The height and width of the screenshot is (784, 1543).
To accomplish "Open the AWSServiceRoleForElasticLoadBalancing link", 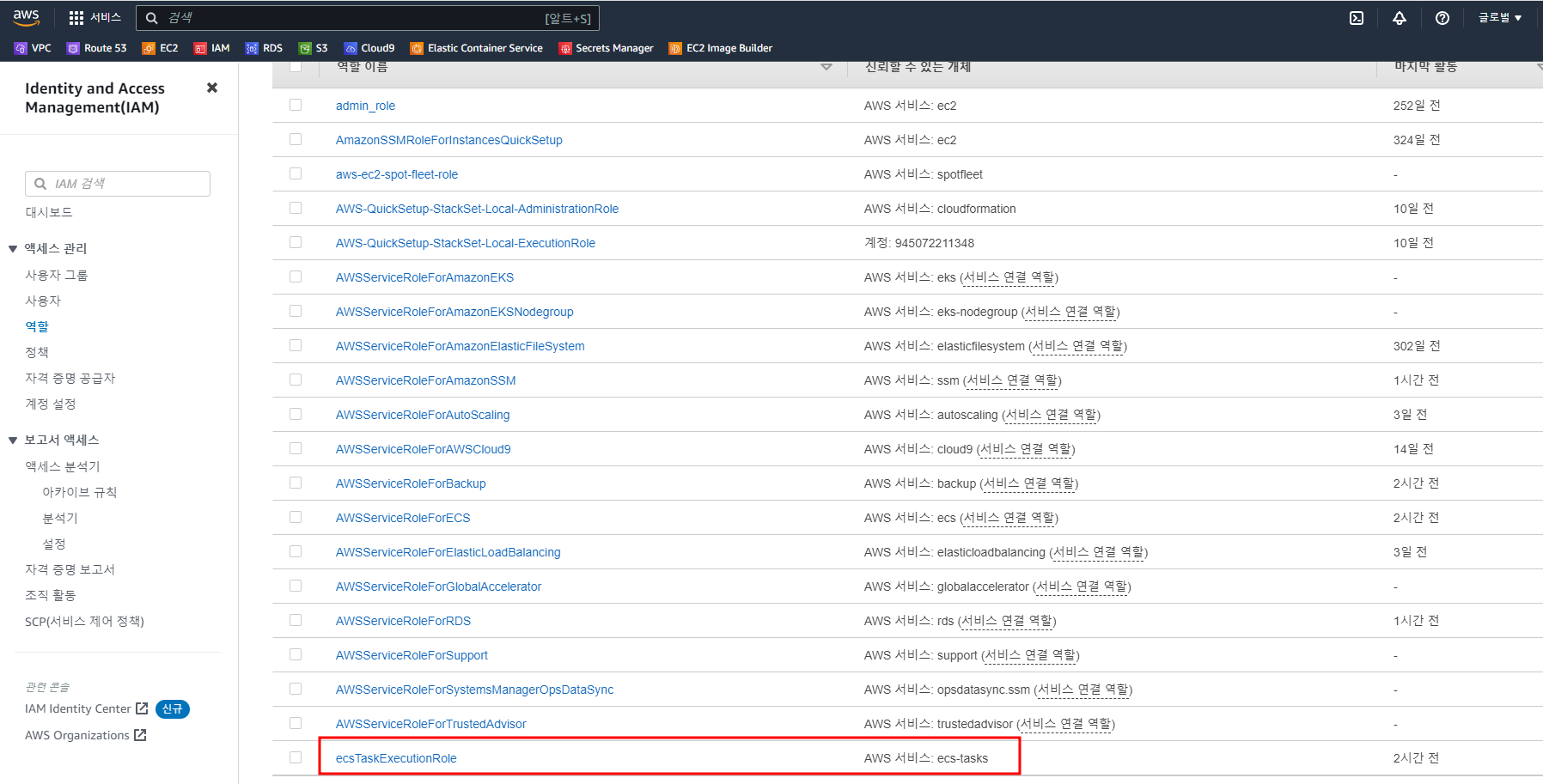I will (x=448, y=552).
